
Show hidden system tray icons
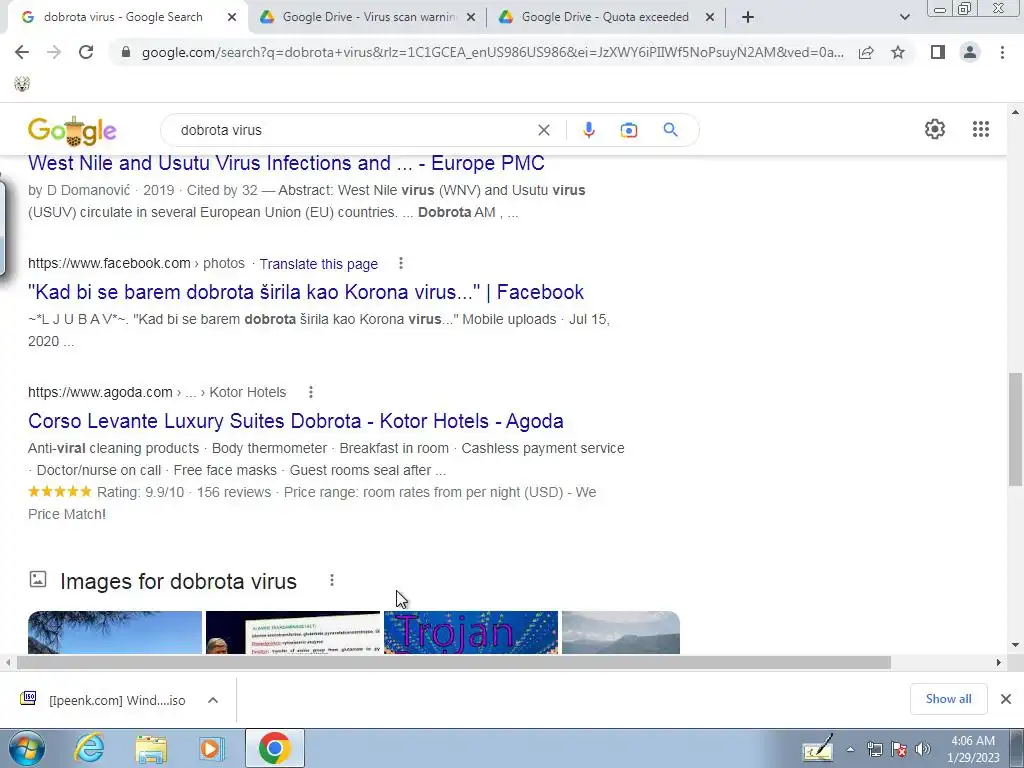tap(850, 749)
